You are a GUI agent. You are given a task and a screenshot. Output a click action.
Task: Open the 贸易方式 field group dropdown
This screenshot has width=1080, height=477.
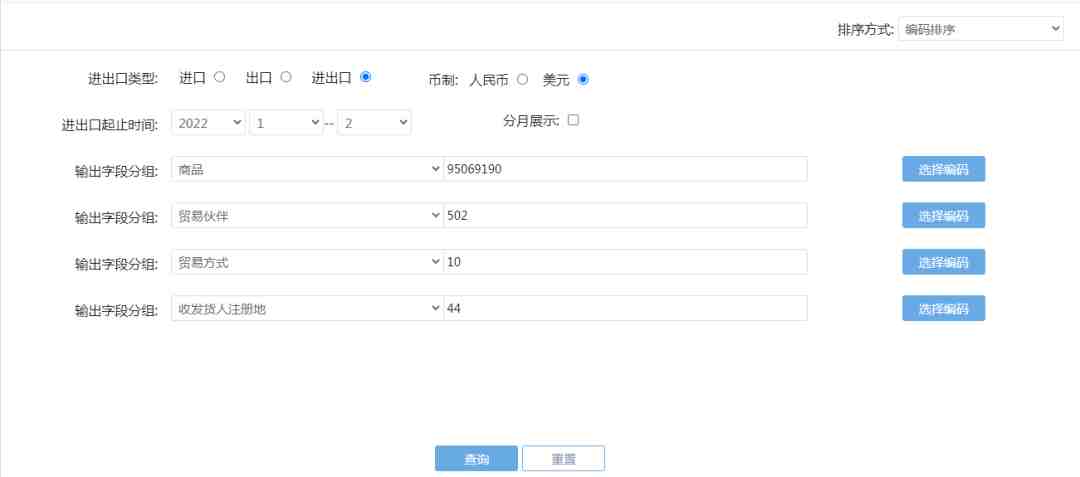[x=307, y=262]
